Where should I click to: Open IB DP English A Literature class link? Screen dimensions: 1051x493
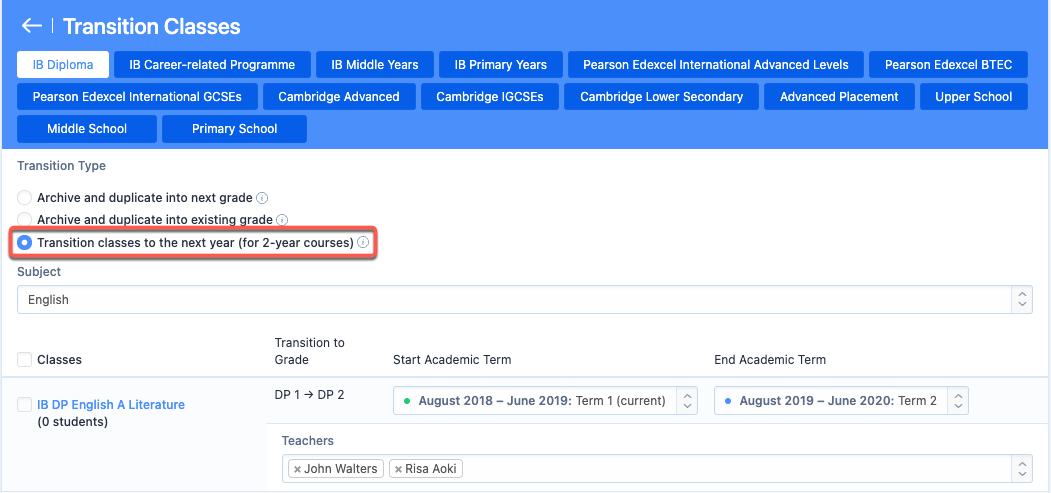pyautogui.click(x=111, y=405)
